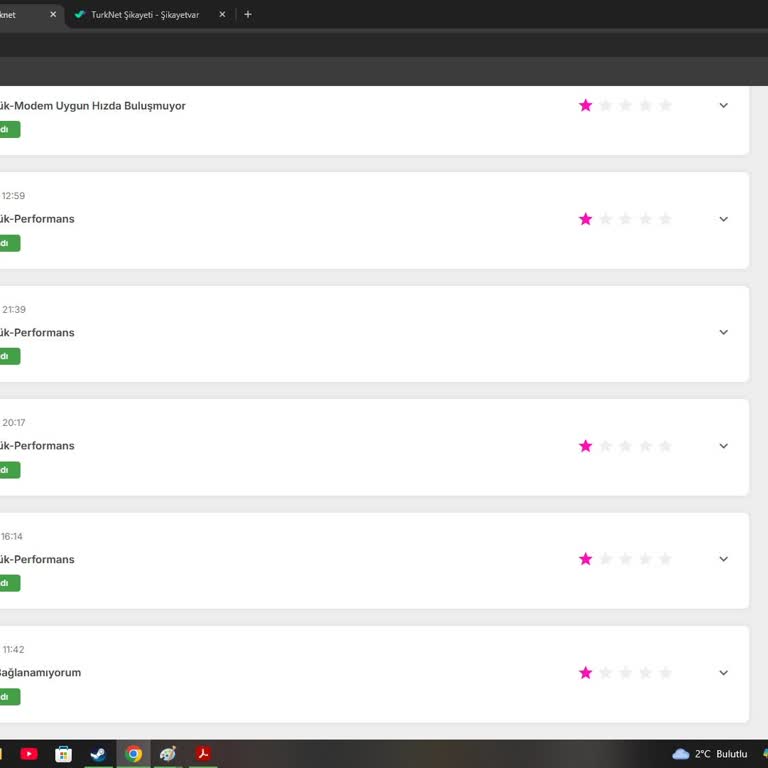Image resolution: width=768 pixels, height=768 pixels.
Task: Click the Performans title under 21:39
Action: pyautogui.click(x=37, y=333)
